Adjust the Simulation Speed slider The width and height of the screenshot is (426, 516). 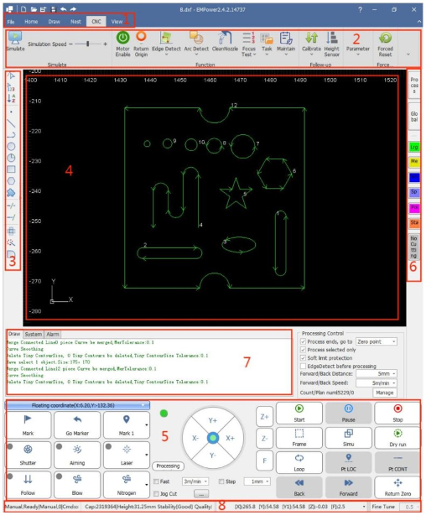88,44
